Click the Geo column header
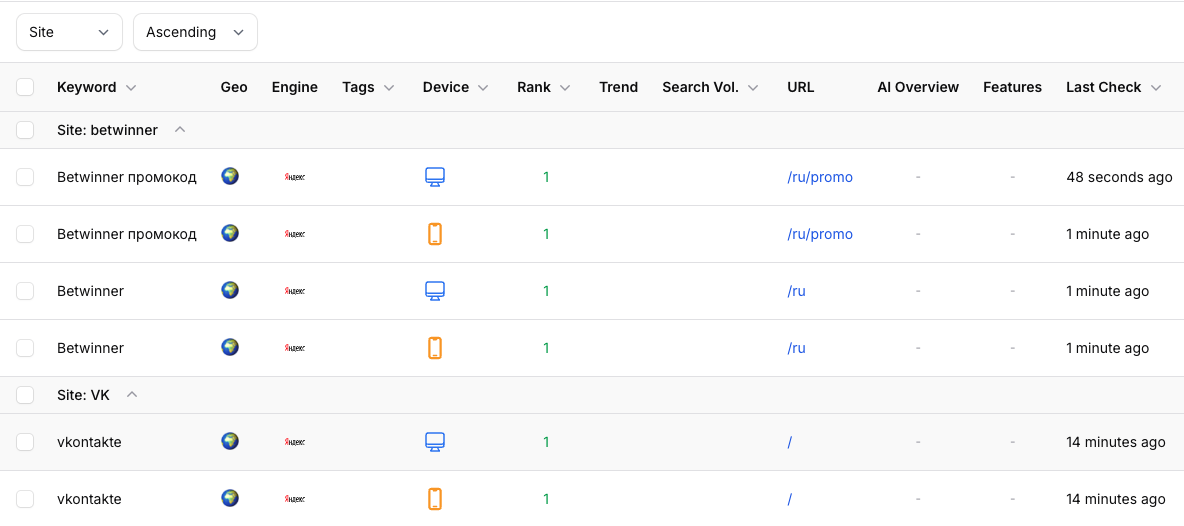The height and width of the screenshot is (526, 1184). [x=234, y=88]
